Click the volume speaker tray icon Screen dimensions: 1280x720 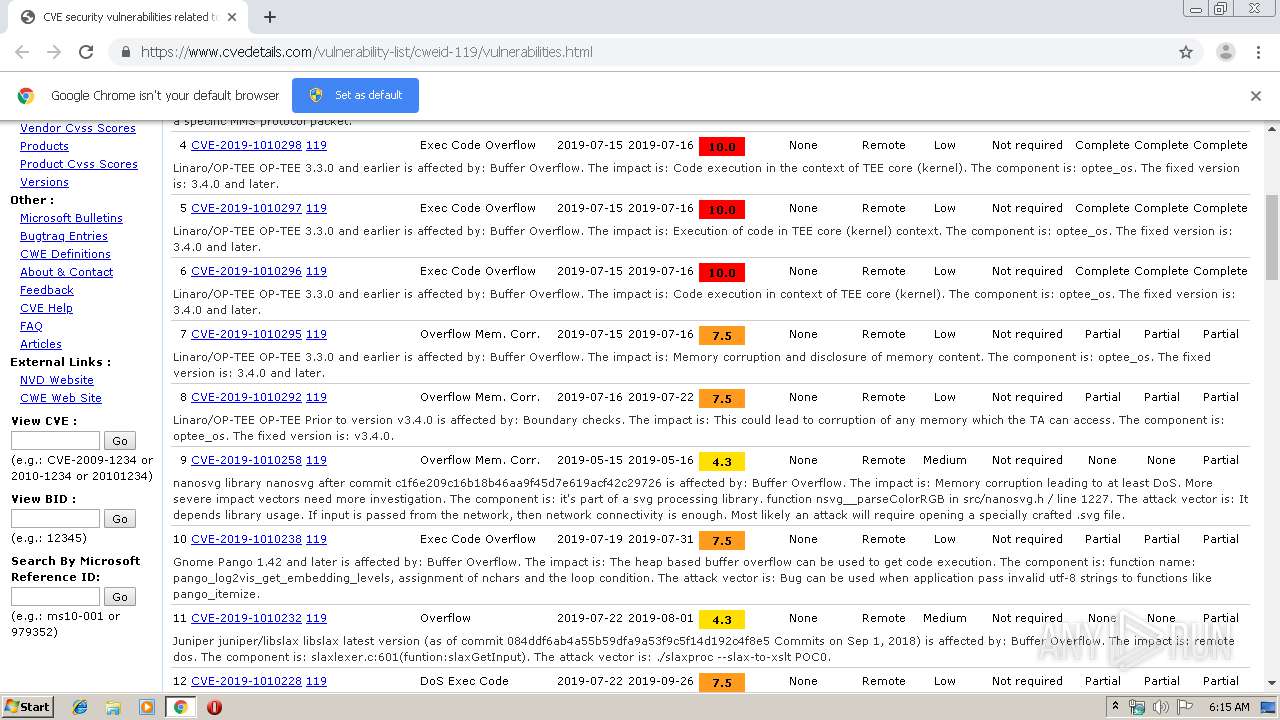click(1160, 707)
